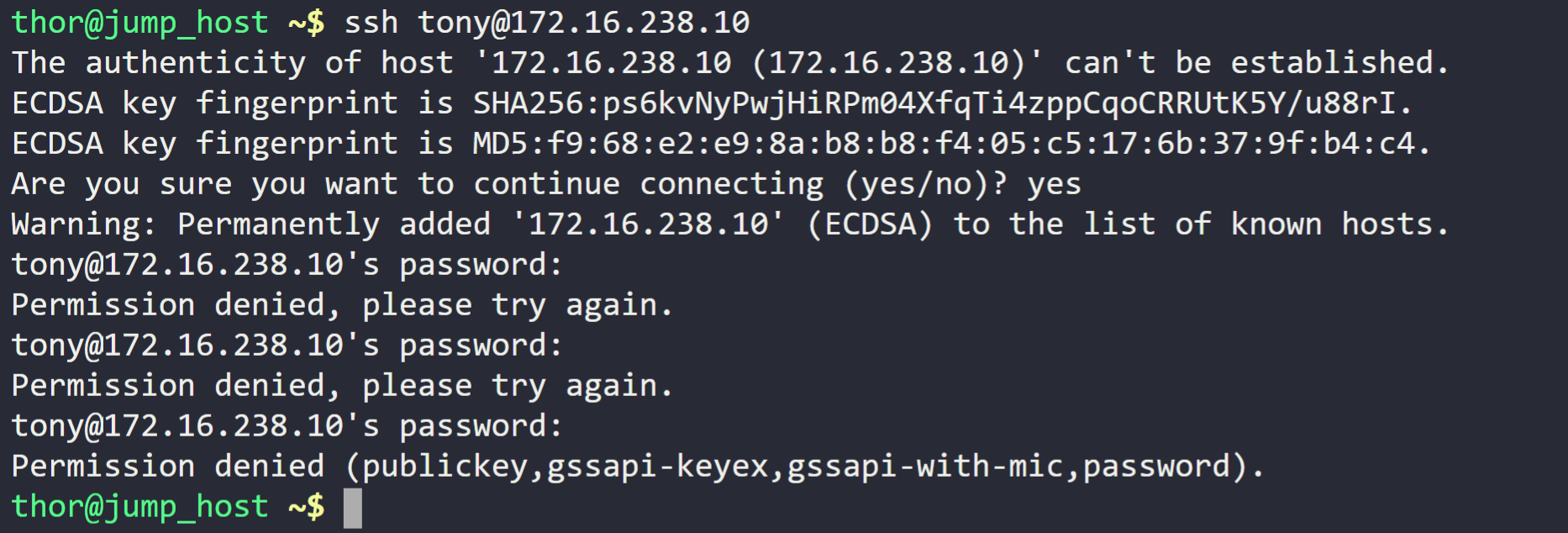The height and width of the screenshot is (533, 1568).
Task: Click 'gssapi-with-mic' in the error line
Action: 925,467
